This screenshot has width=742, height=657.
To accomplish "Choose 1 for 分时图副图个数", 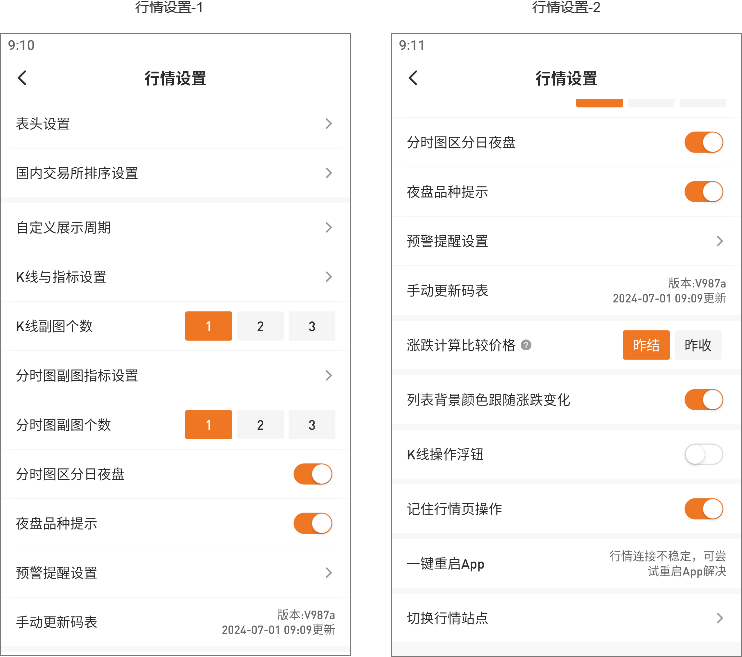I will pos(208,425).
